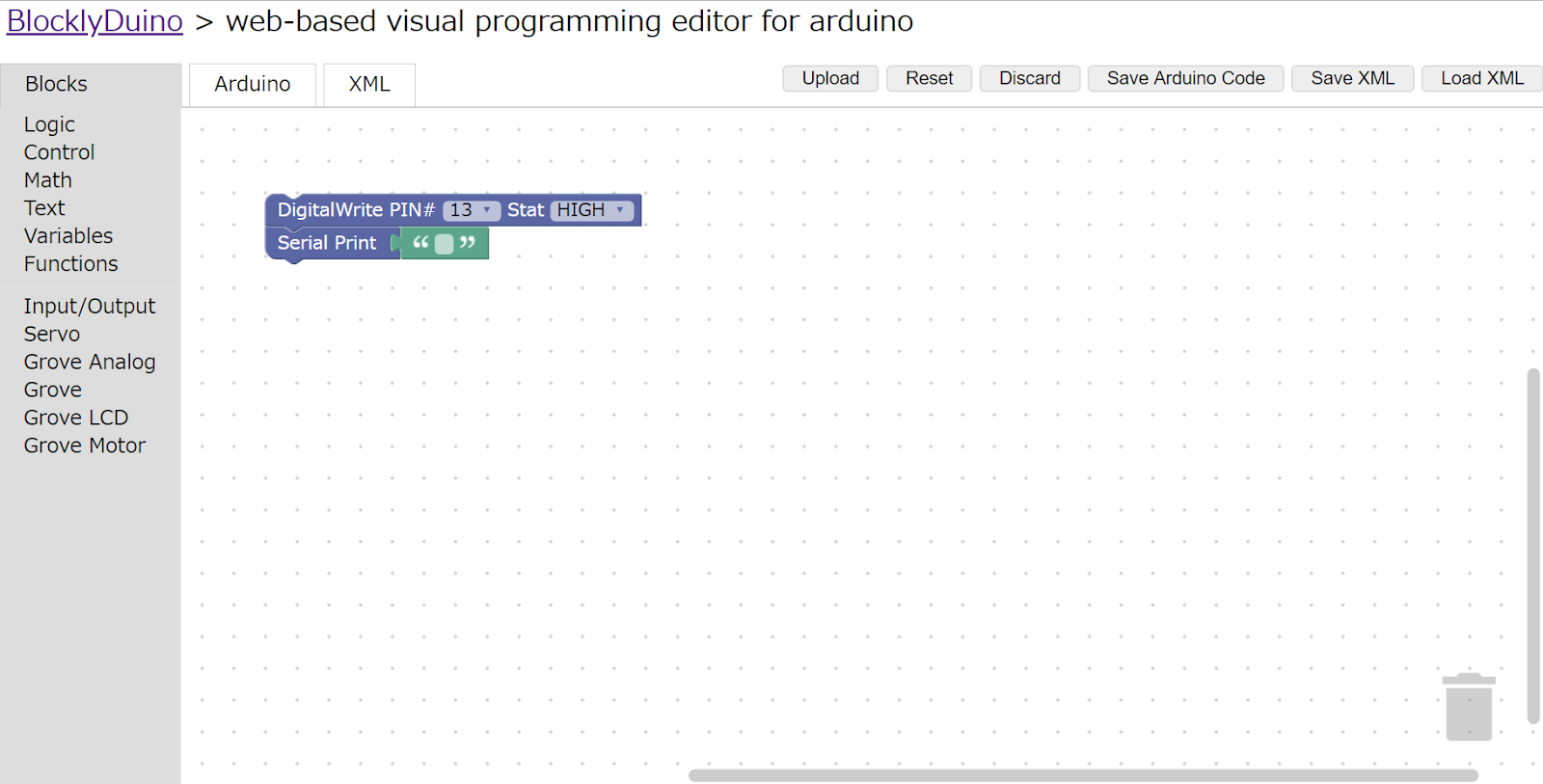Open the Input/Output block category
The height and width of the screenshot is (784, 1543).
89,306
